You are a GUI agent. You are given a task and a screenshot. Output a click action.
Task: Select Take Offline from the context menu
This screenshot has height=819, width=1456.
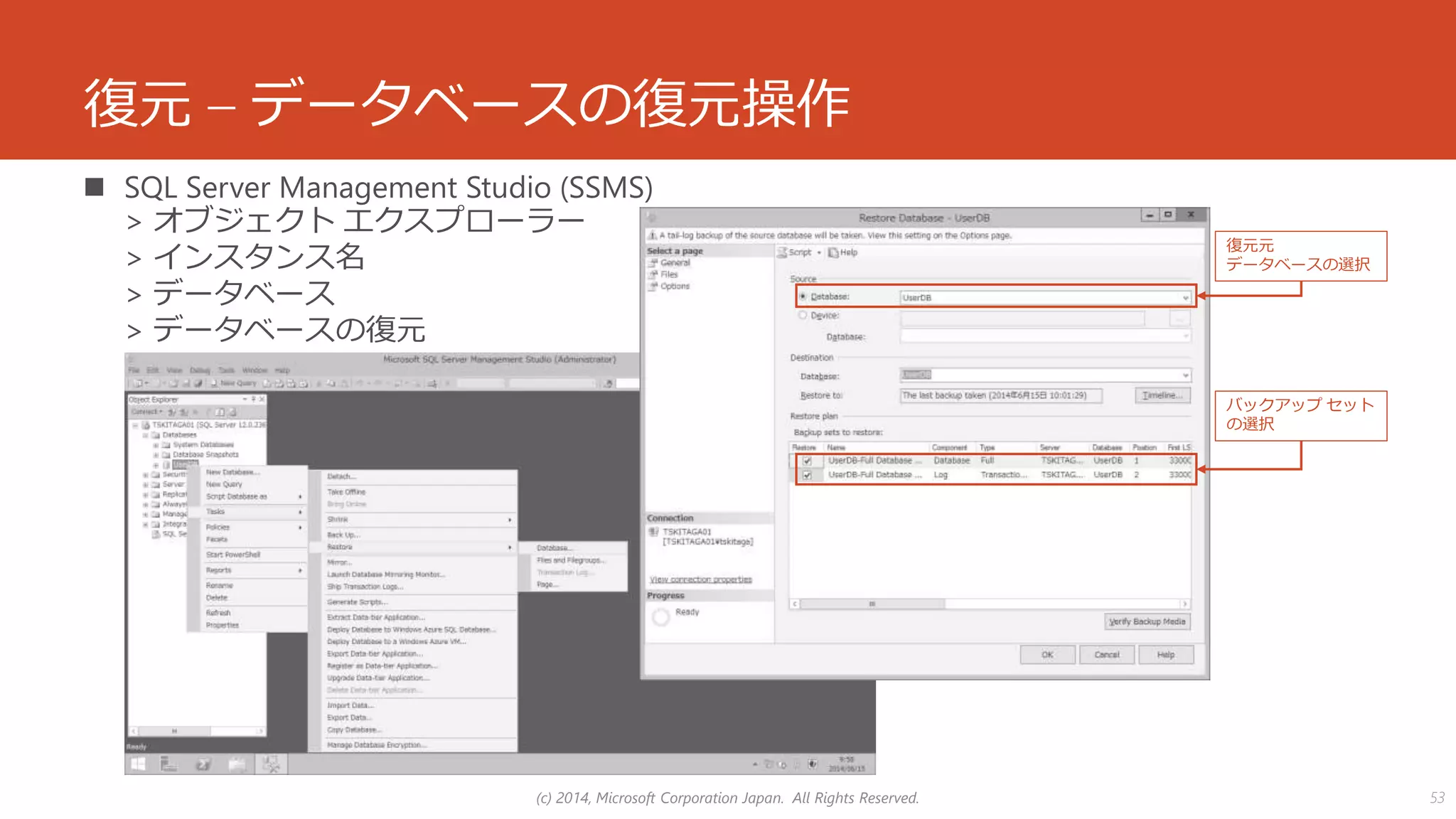pyautogui.click(x=346, y=492)
